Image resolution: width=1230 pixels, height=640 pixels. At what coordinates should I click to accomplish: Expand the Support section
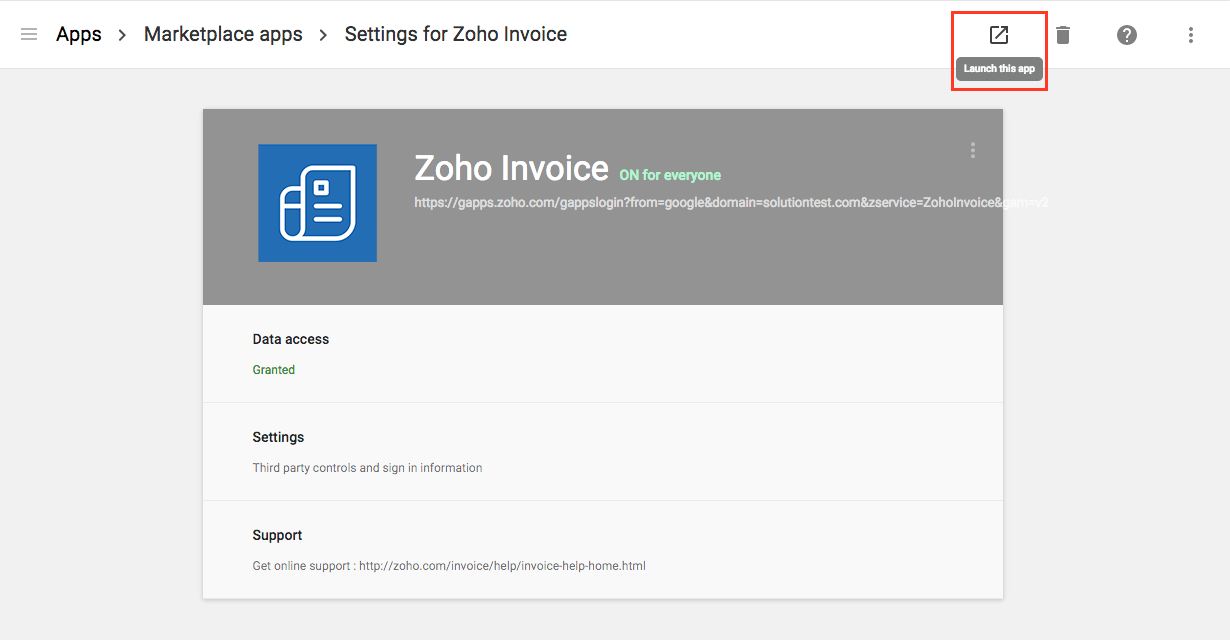click(x=277, y=535)
